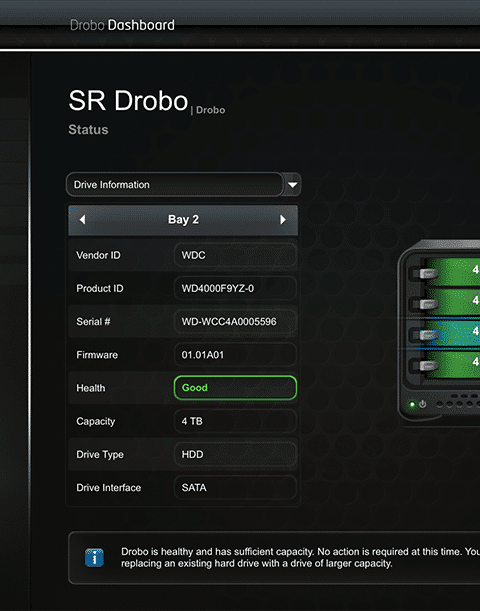Click the serial number WD-WCC4A0005596
This screenshot has height=611, width=480.
[235, 321]
